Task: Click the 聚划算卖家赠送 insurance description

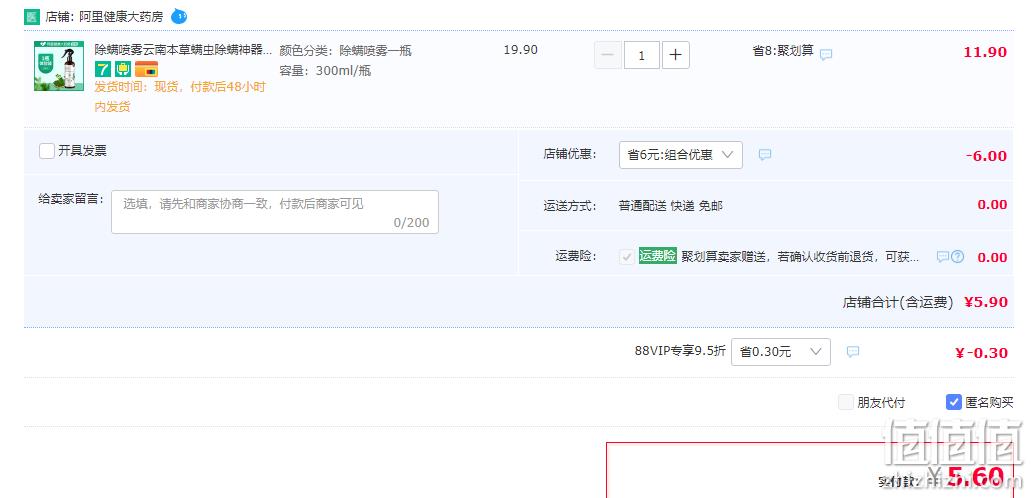Action: tap(800, 257)
